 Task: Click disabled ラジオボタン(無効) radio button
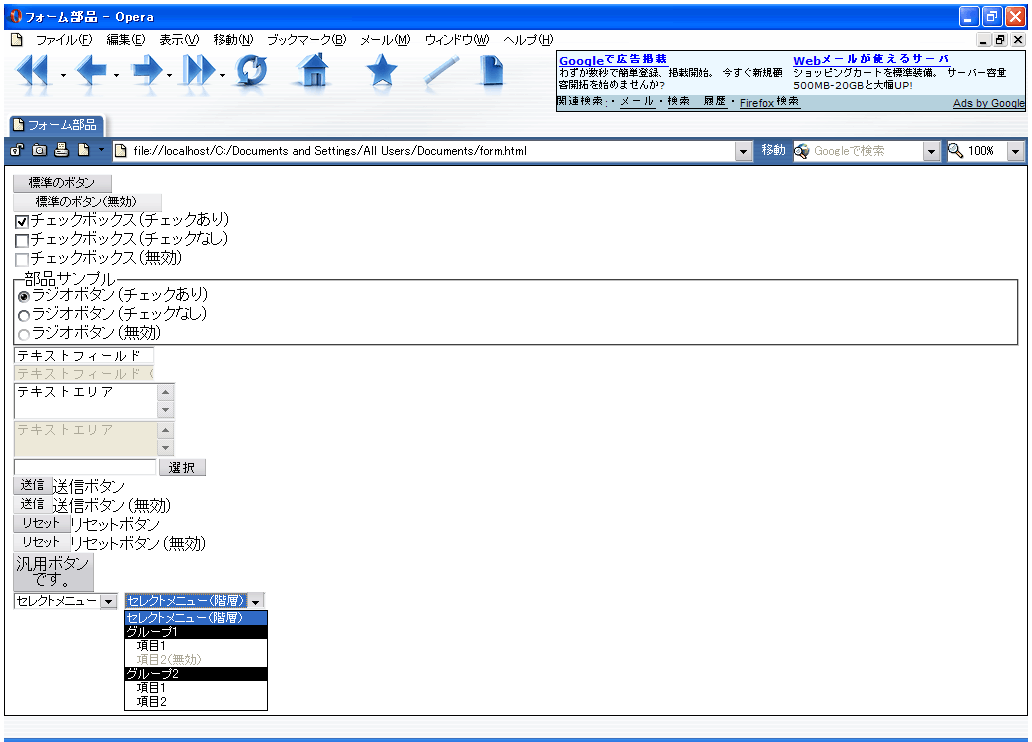tap(24, 334)
